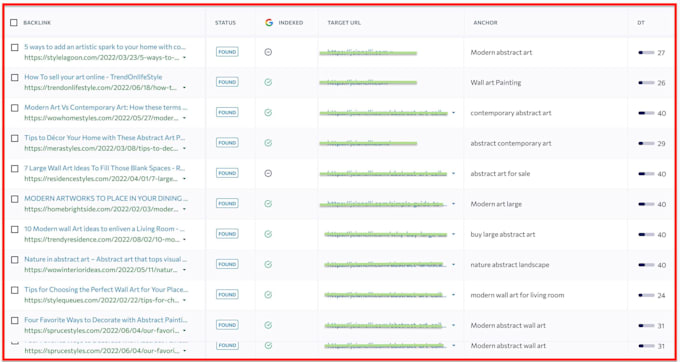The height and width of the screenshot is (362, 680).
Task: Open '7 Large Wall Art Ideas' backlink
Action: pos(105,168)
